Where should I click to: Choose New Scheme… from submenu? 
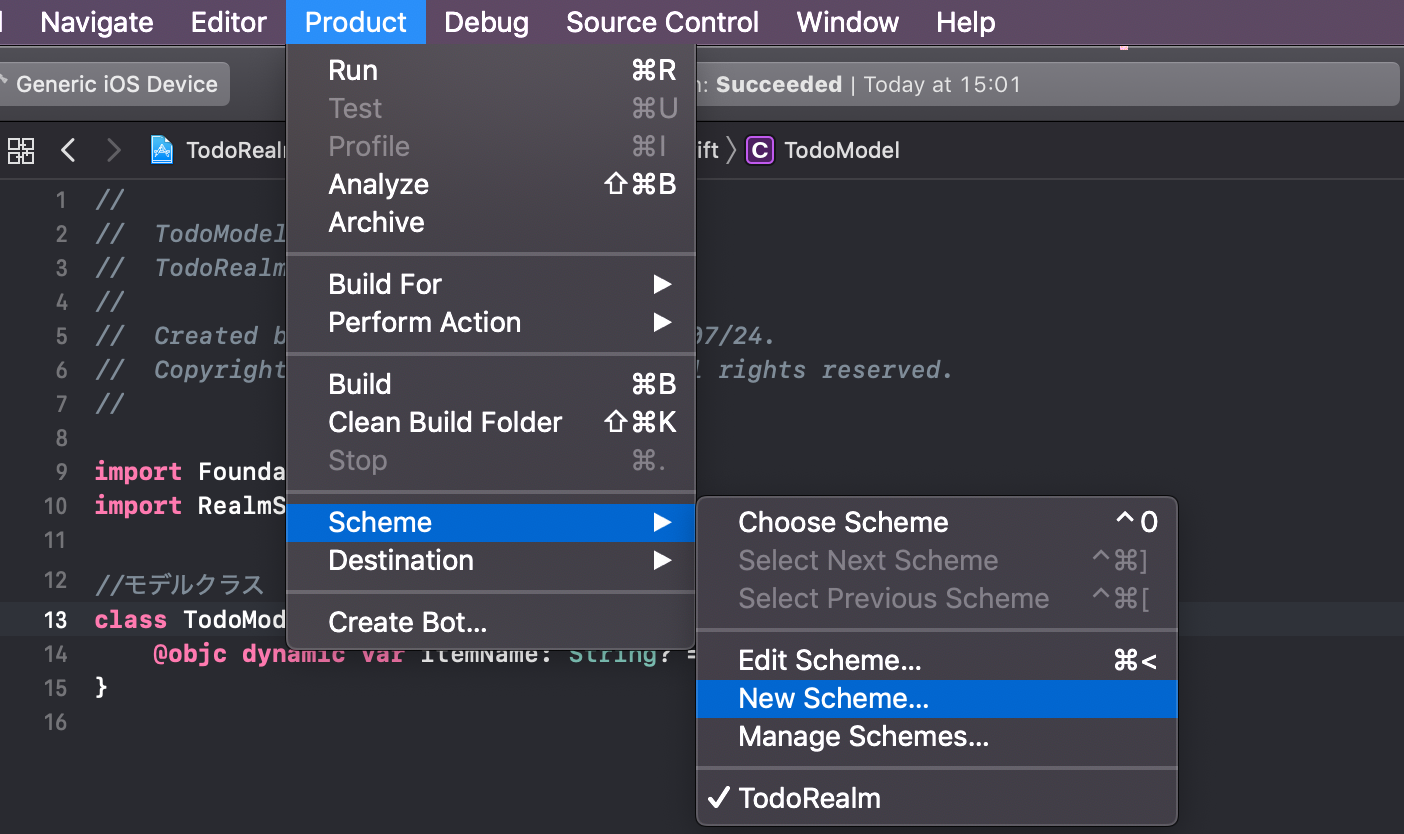(x=833, y=698)
